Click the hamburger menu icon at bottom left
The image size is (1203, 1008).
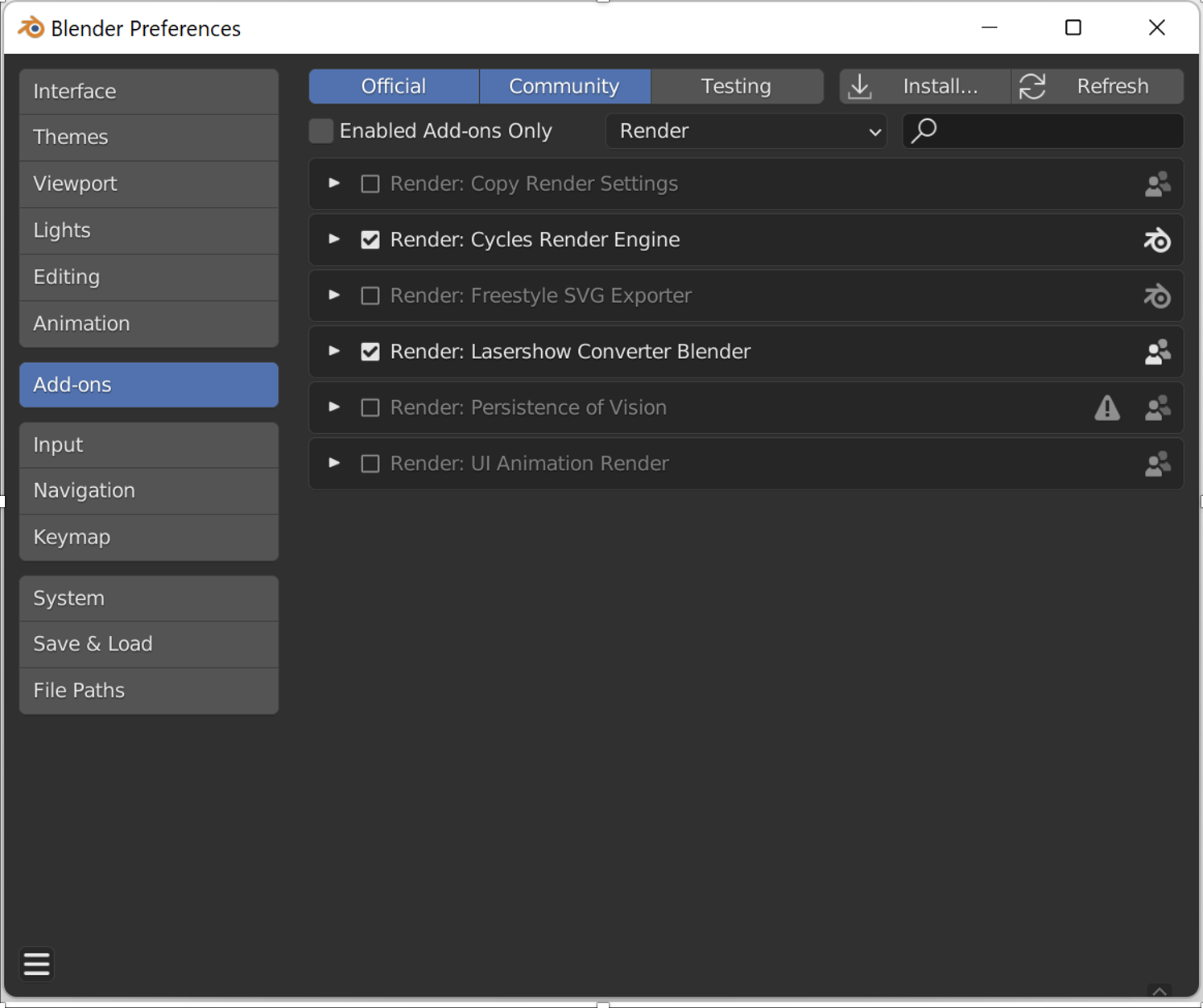pyautogui.click(x=36, y=964)
